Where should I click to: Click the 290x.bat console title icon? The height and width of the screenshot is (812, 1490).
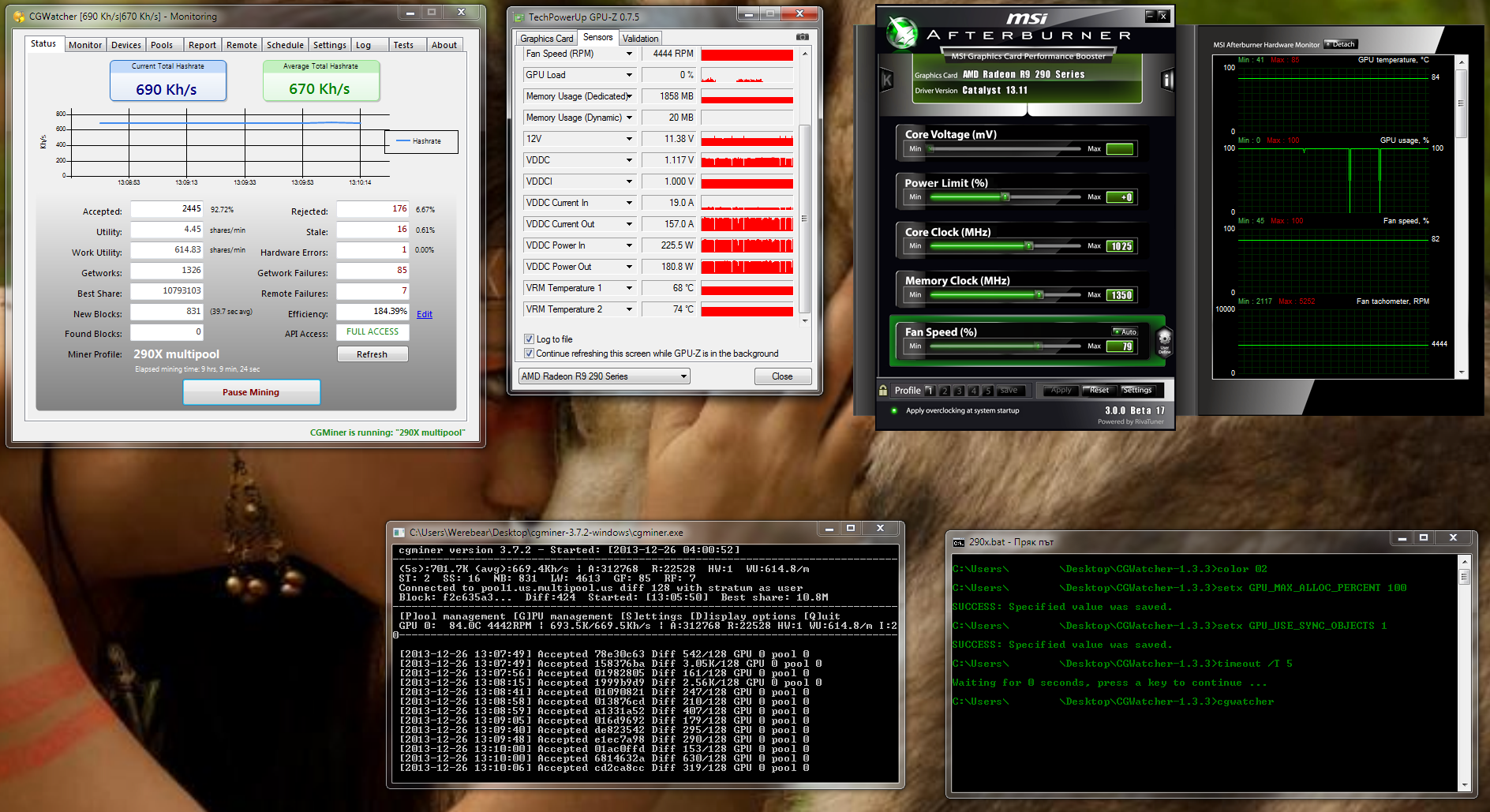(959, 542)
